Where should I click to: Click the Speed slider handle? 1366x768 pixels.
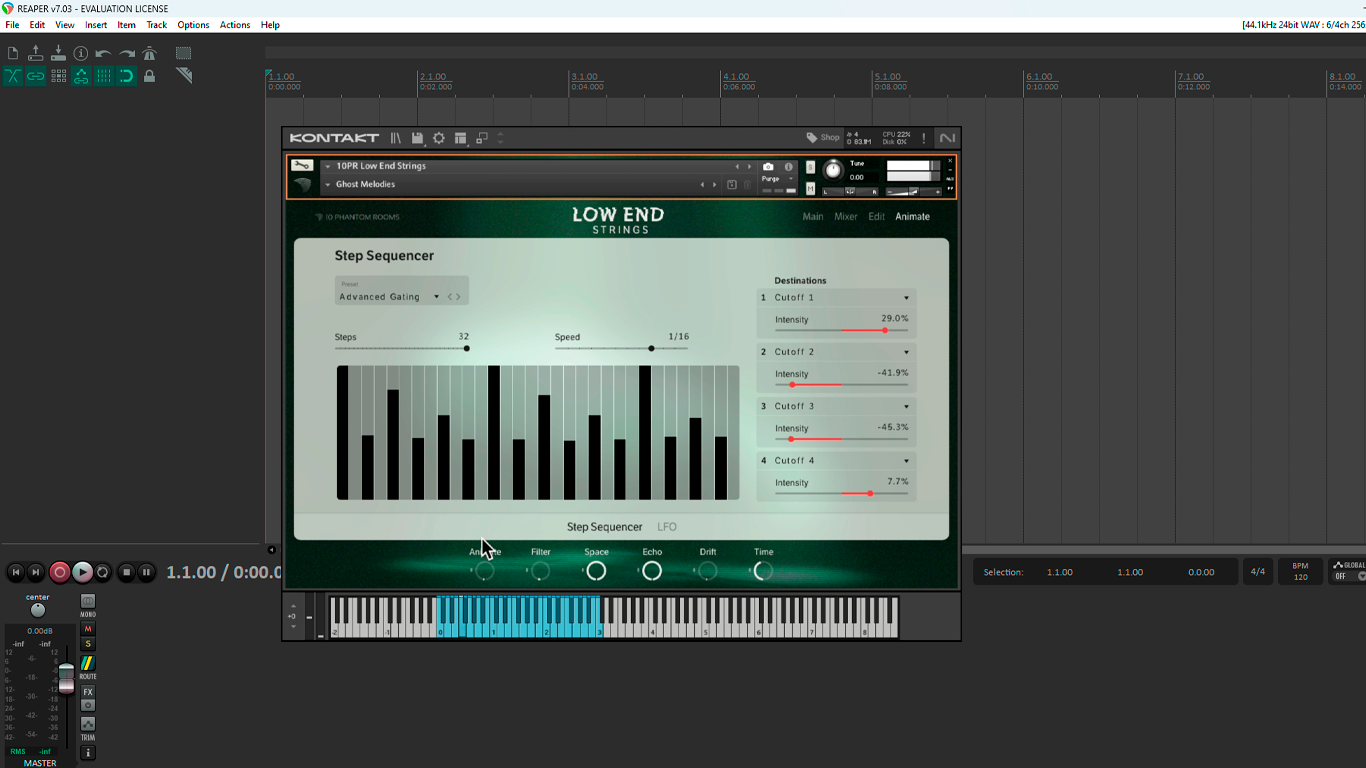[x=651, y=348]
